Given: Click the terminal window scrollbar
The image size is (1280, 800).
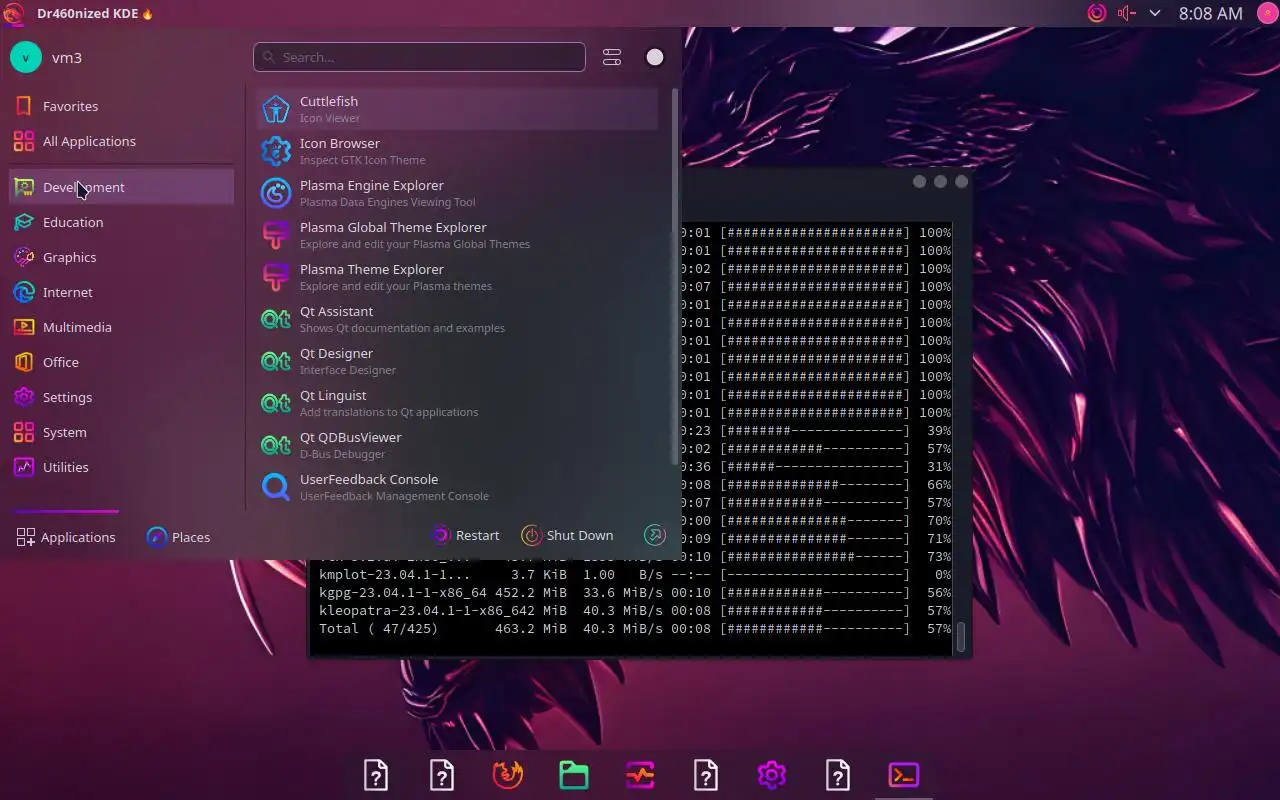Looking at the screenshot, I should 961,637.
